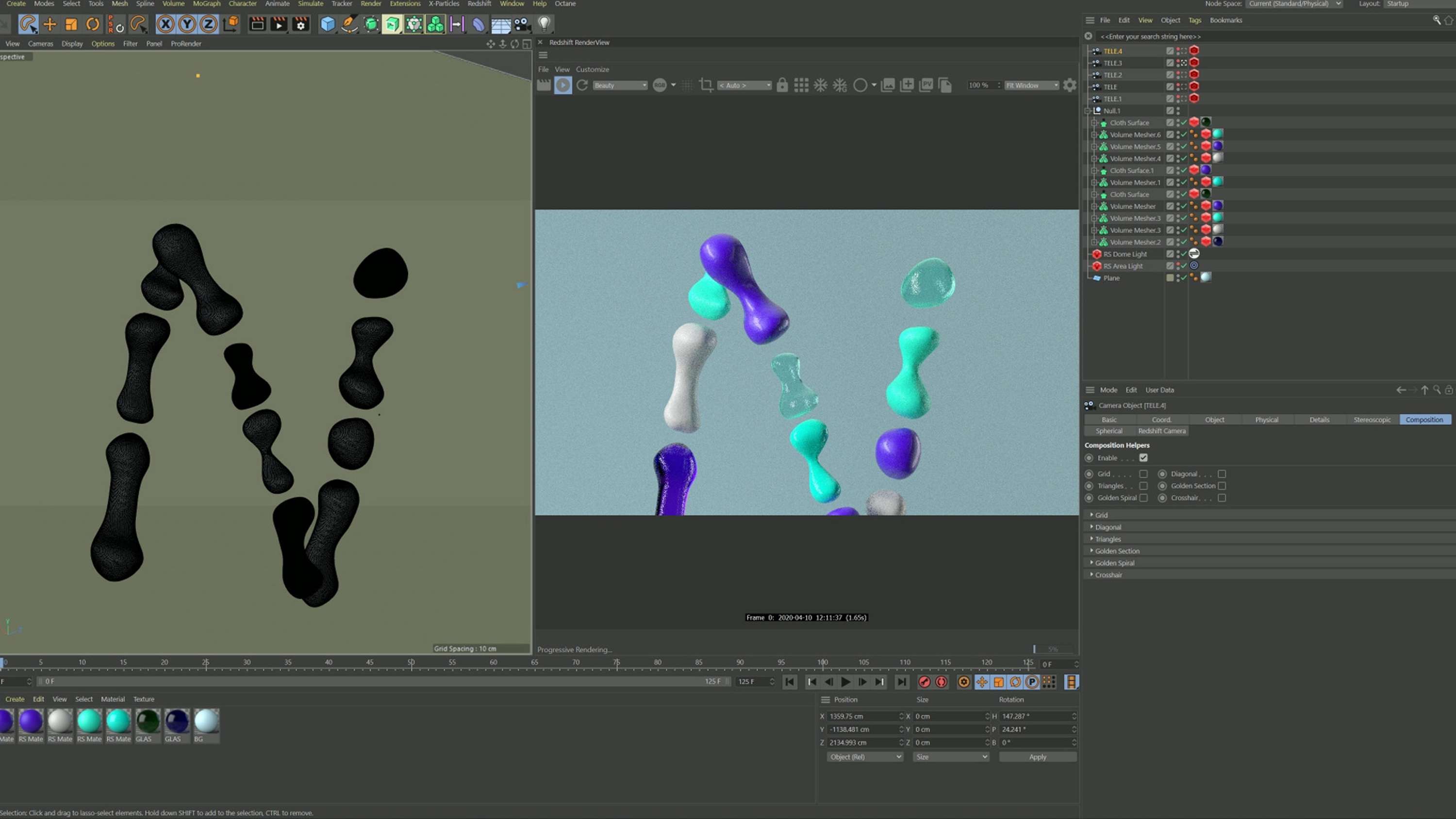The image size is (1456, 819).
Task: Click the Spline Pen tool icon
Action: tap(349, 24)
